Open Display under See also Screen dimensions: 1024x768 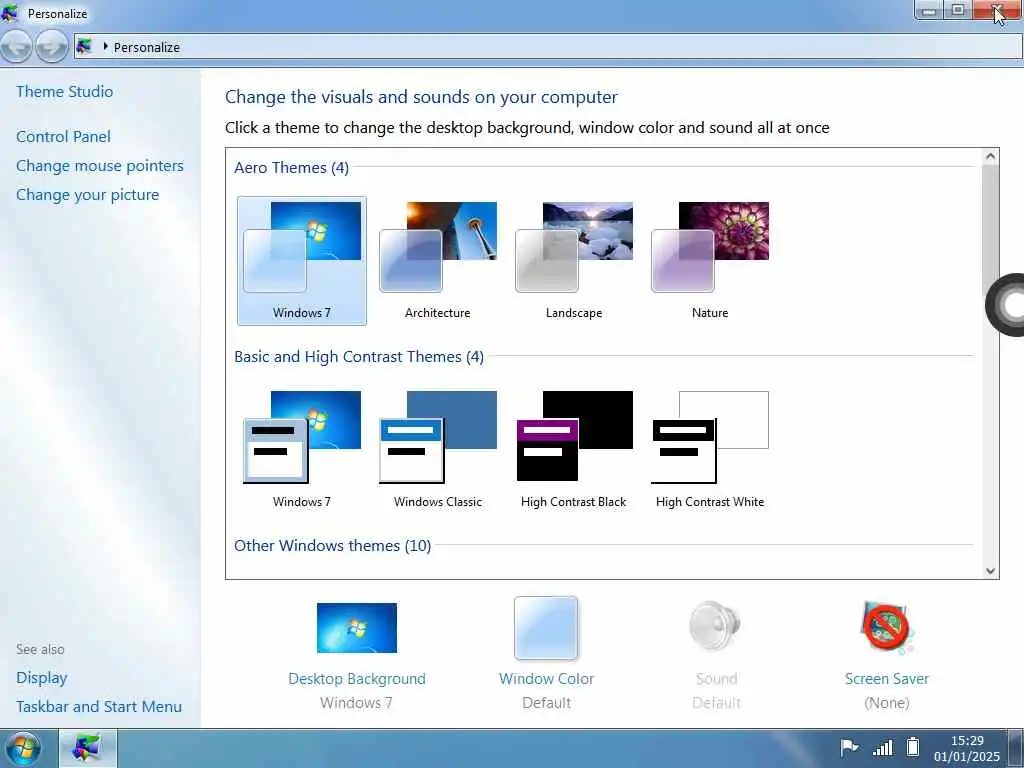(x=42, y=678)
